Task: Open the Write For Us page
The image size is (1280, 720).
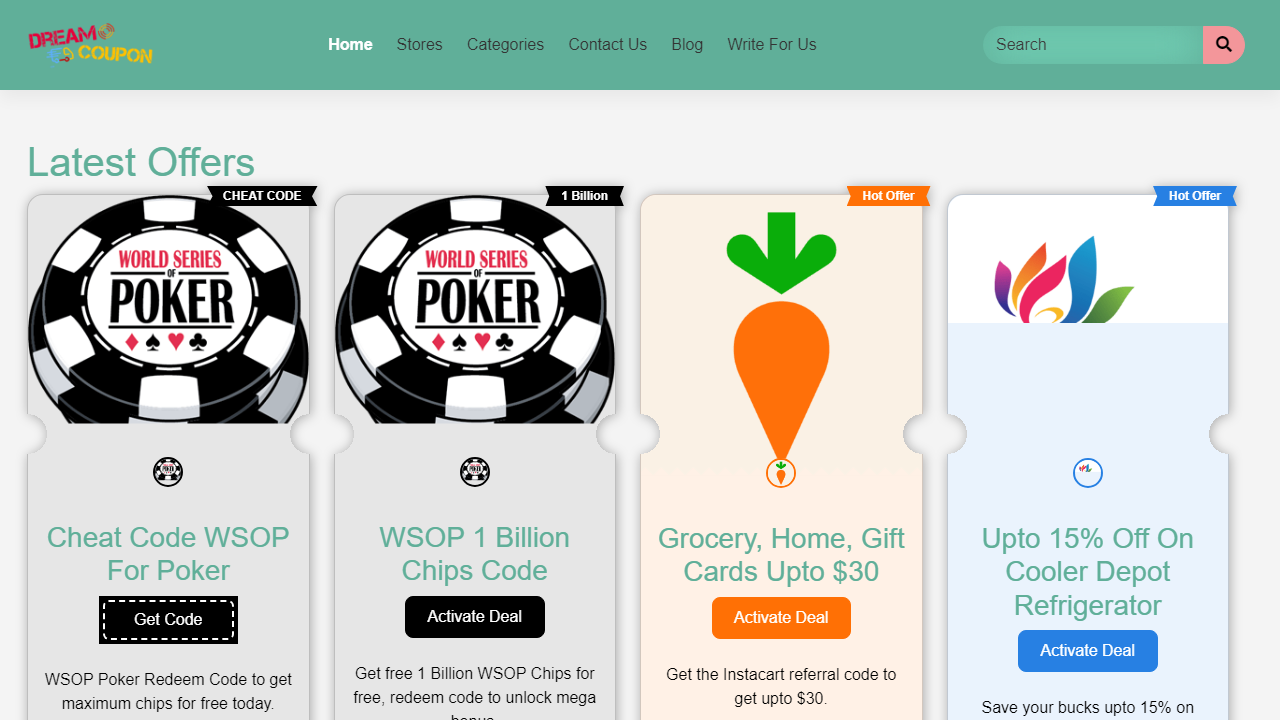Action: point(772,45)
